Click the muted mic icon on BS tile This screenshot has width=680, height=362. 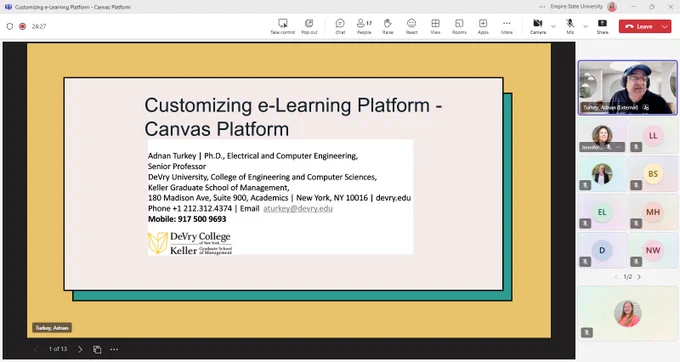point(636,186)
